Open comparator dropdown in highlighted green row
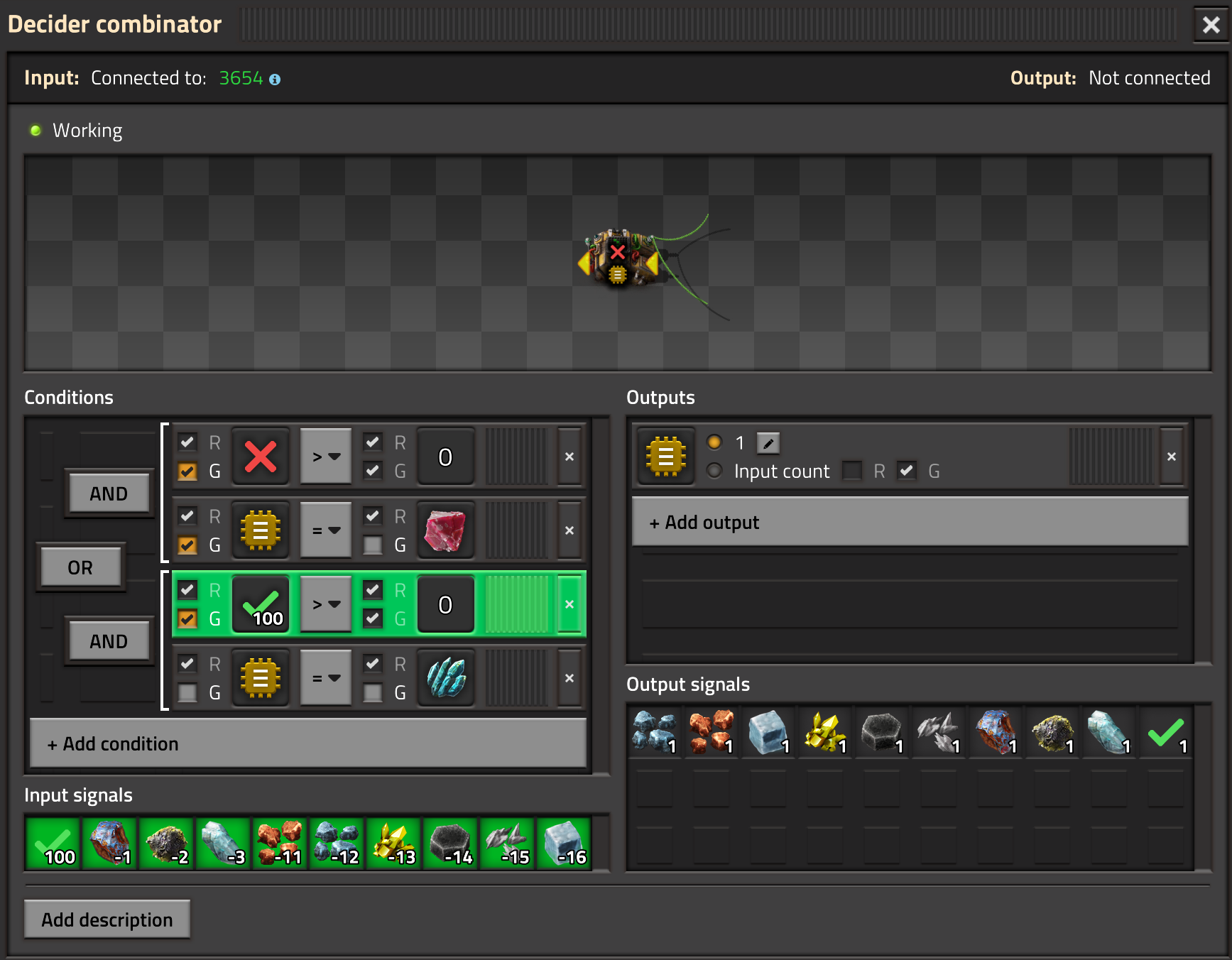Image resolution: width=1232 pixels, height=960 pixels. pos(326,604)
